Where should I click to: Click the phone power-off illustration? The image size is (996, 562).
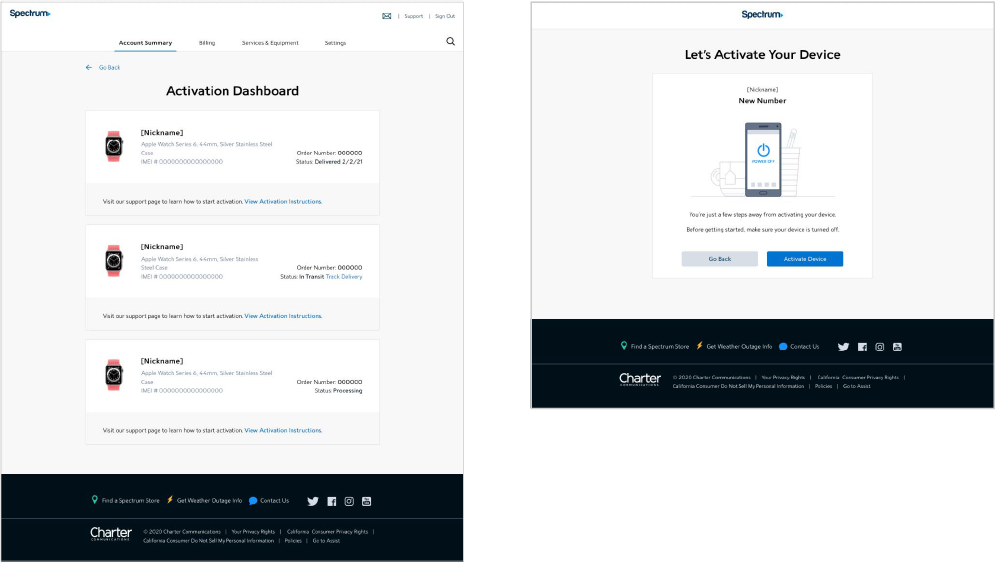coord(763,159)
